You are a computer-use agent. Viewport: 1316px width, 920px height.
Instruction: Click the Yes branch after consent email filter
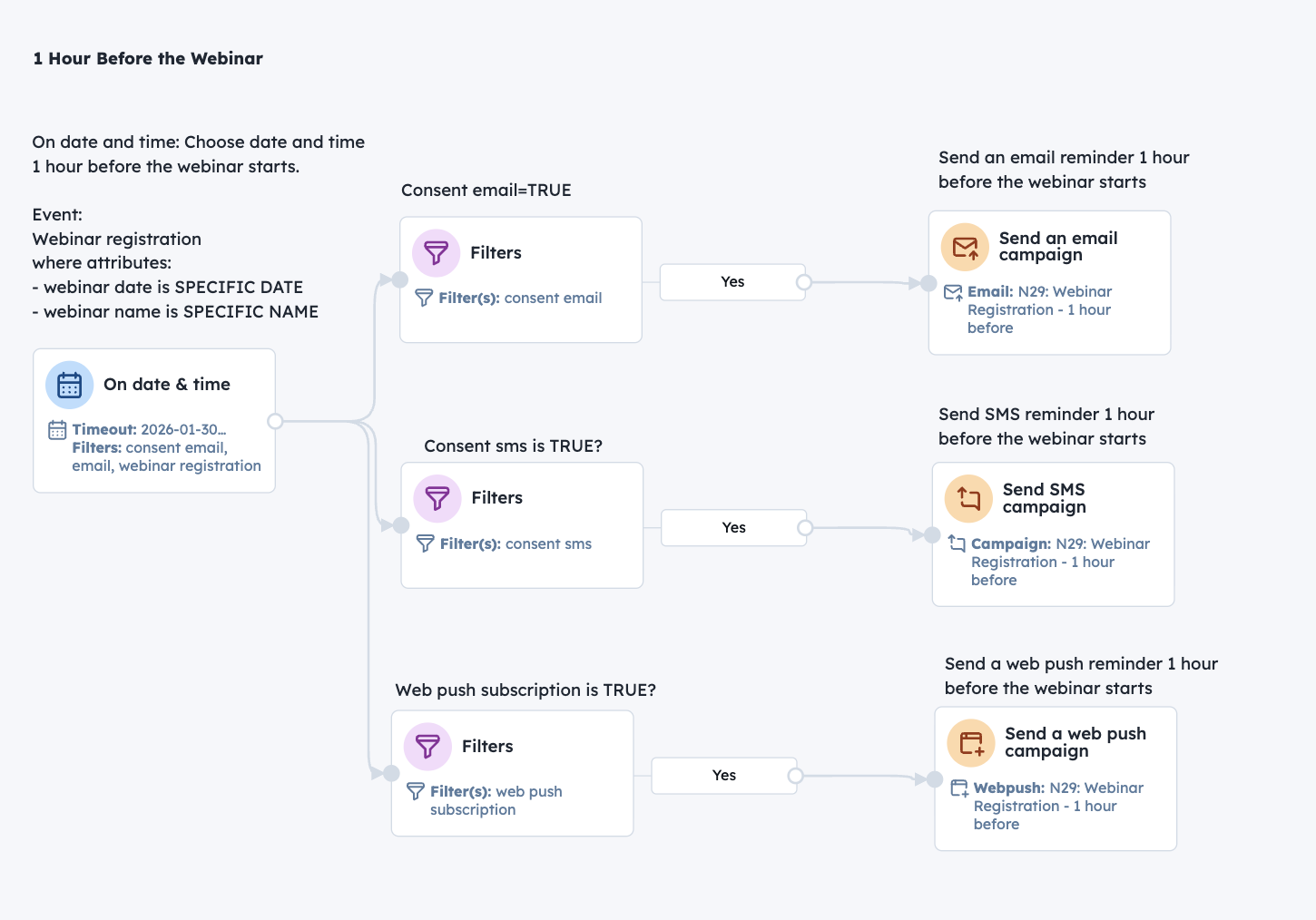tap(732, 282)
